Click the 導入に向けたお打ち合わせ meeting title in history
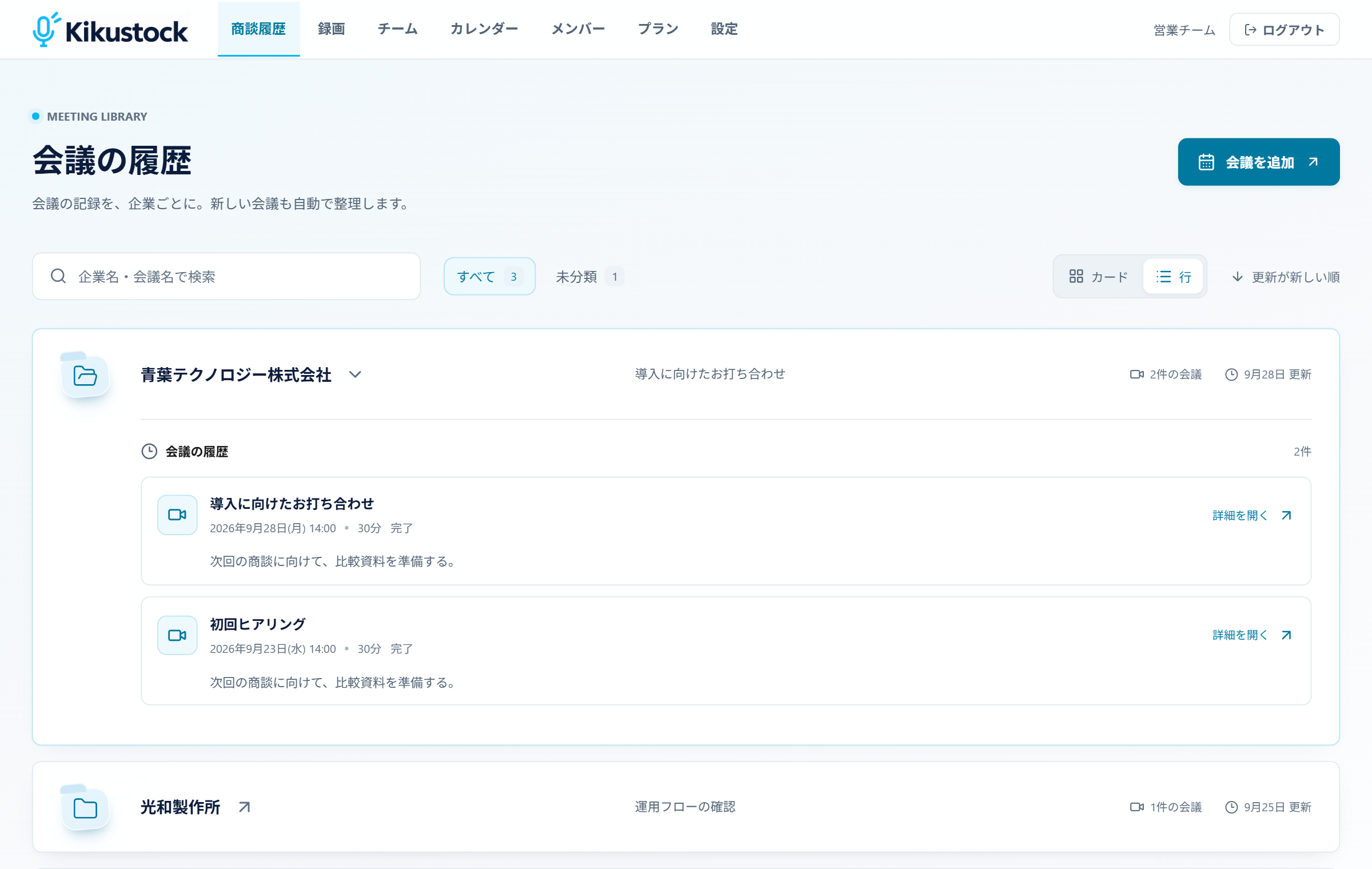 [x=292, y=503]
